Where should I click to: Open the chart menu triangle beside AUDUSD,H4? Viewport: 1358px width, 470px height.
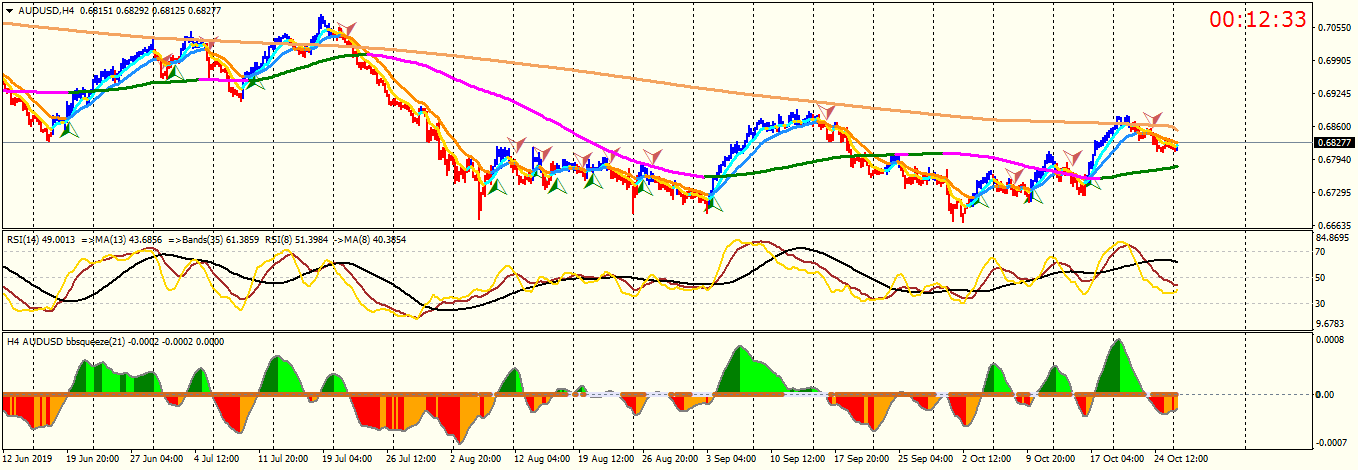click(x=9, y=10)
